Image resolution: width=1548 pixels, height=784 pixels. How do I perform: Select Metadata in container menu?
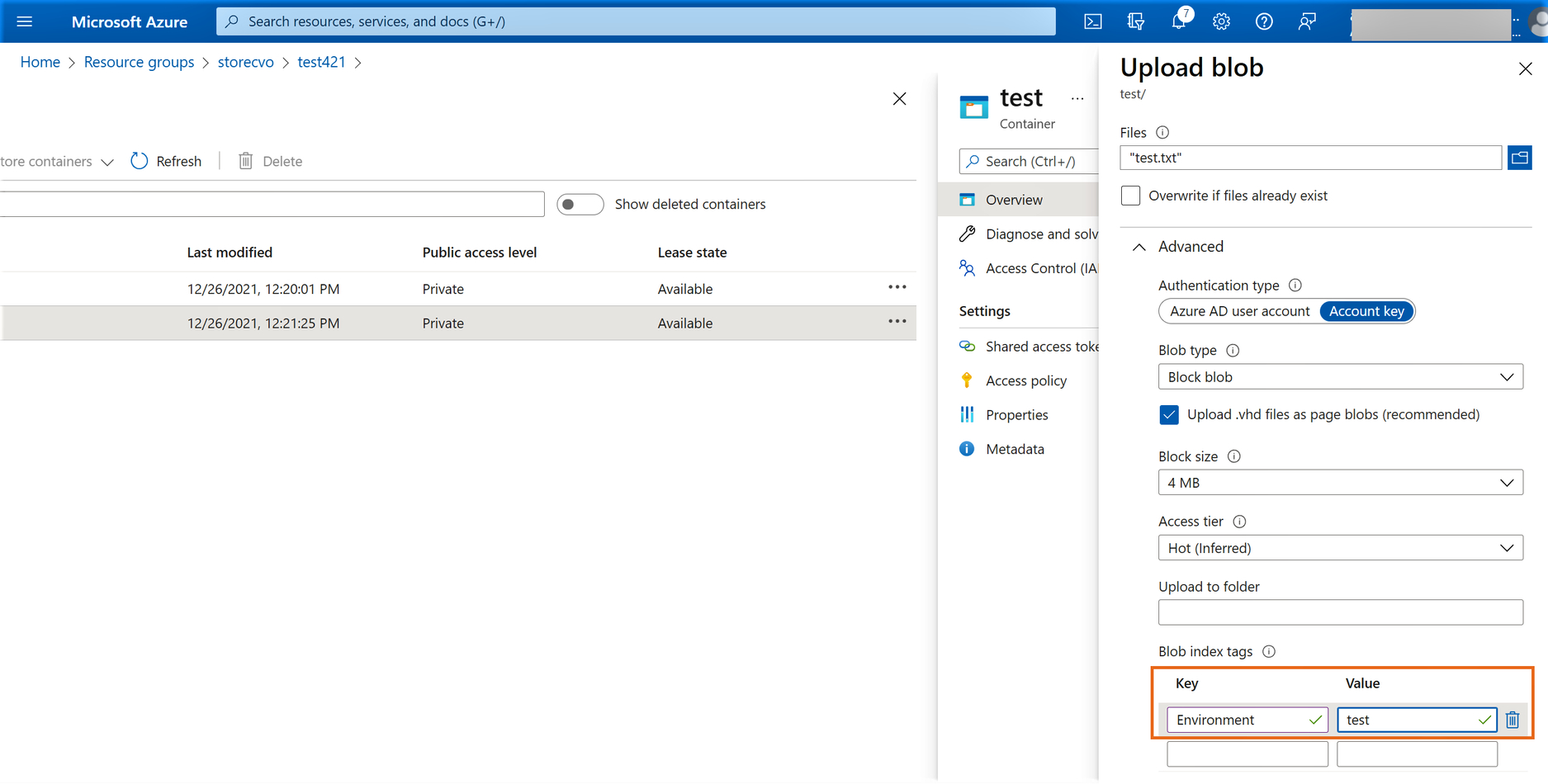[1015, 449]
